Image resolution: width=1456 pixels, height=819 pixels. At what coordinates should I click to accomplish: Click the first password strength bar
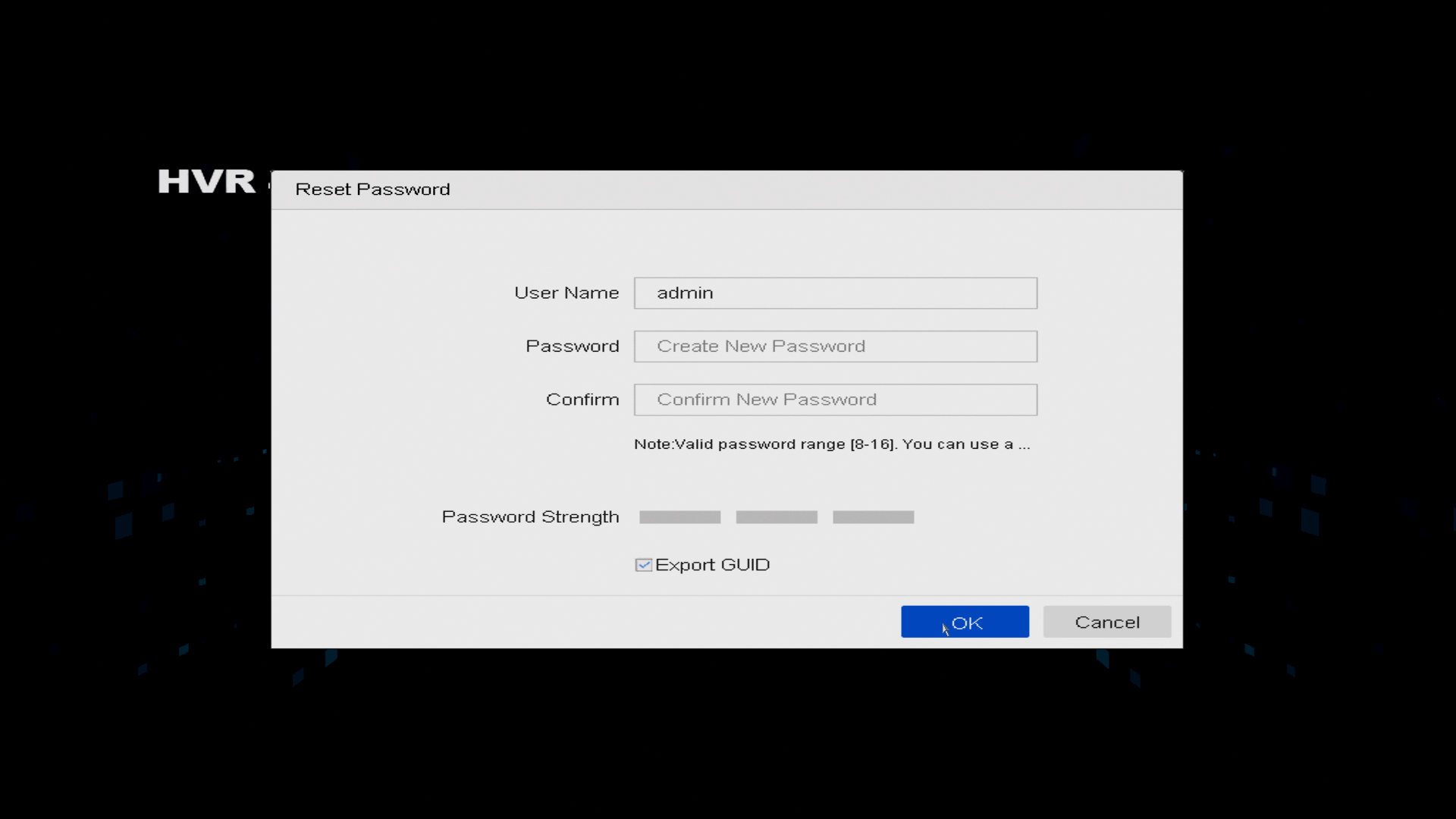[679, 517]
